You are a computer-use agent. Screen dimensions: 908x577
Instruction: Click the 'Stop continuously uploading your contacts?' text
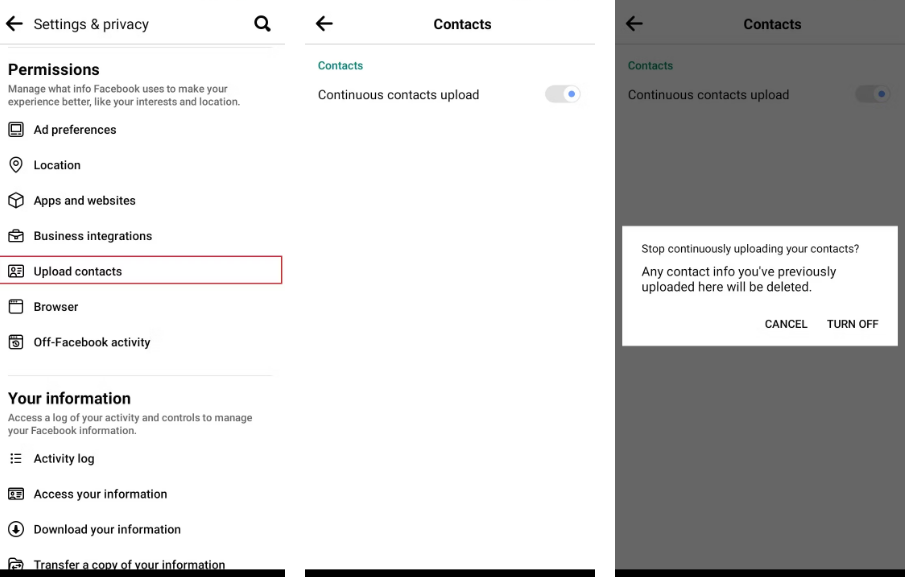tap(750, 249)
